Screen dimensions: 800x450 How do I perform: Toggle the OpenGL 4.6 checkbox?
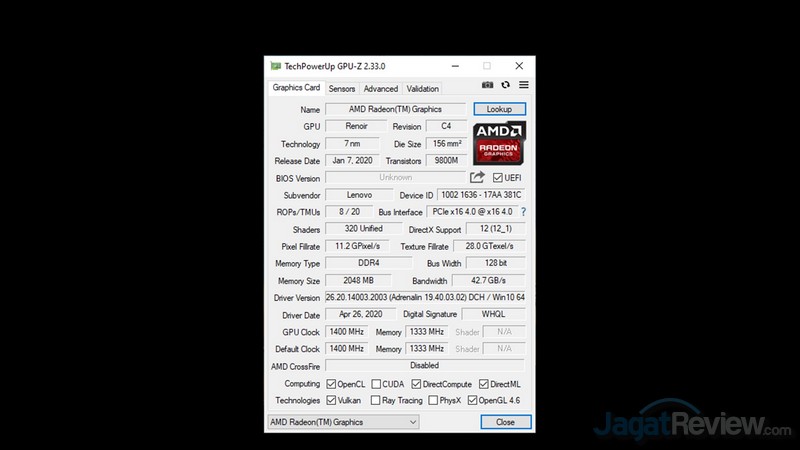472,401
